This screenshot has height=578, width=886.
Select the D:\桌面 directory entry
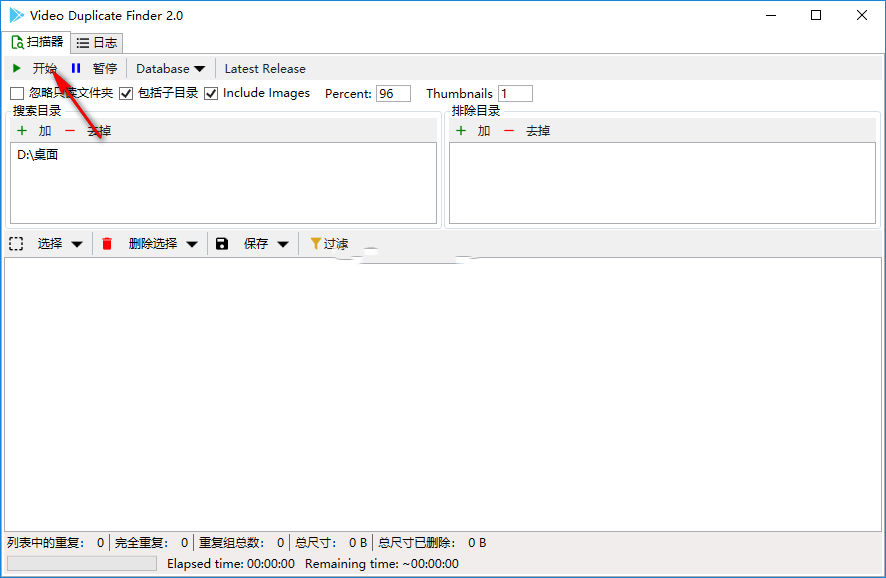[x=37, y=155]
